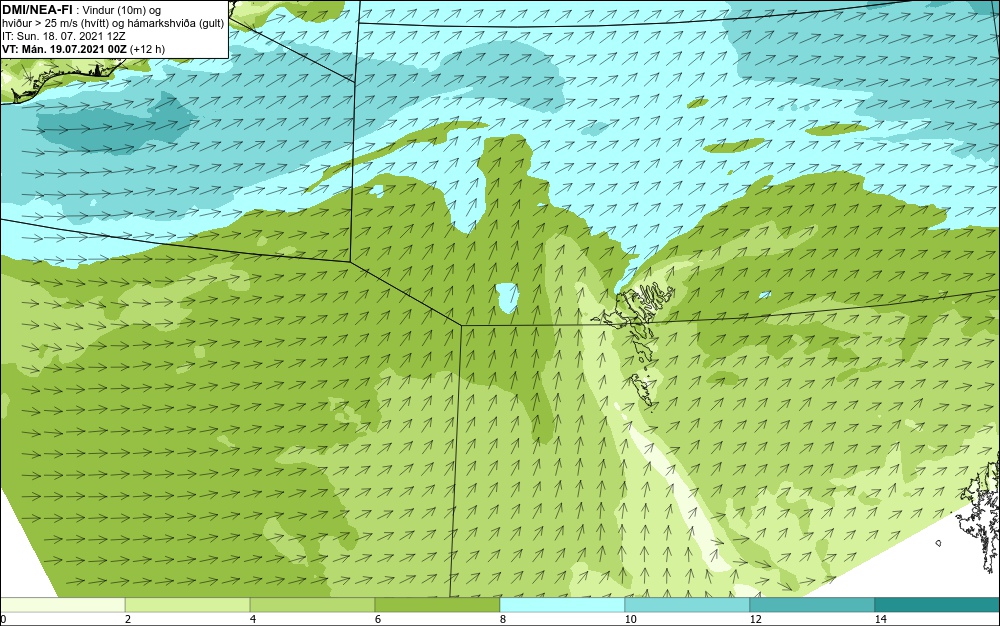Click the scale label "14"
The image size is (1000, 626).
[x=880, y=620]
